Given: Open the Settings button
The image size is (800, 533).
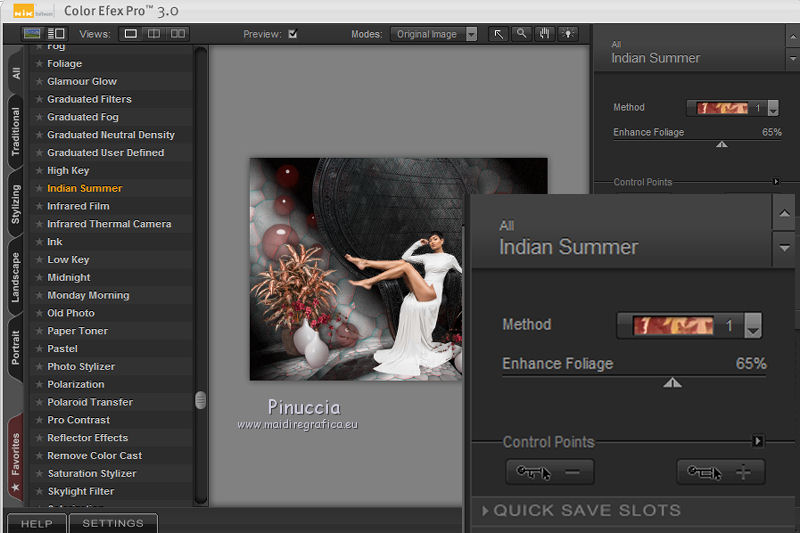Looking at the screenshot, I should coord(112,523).
